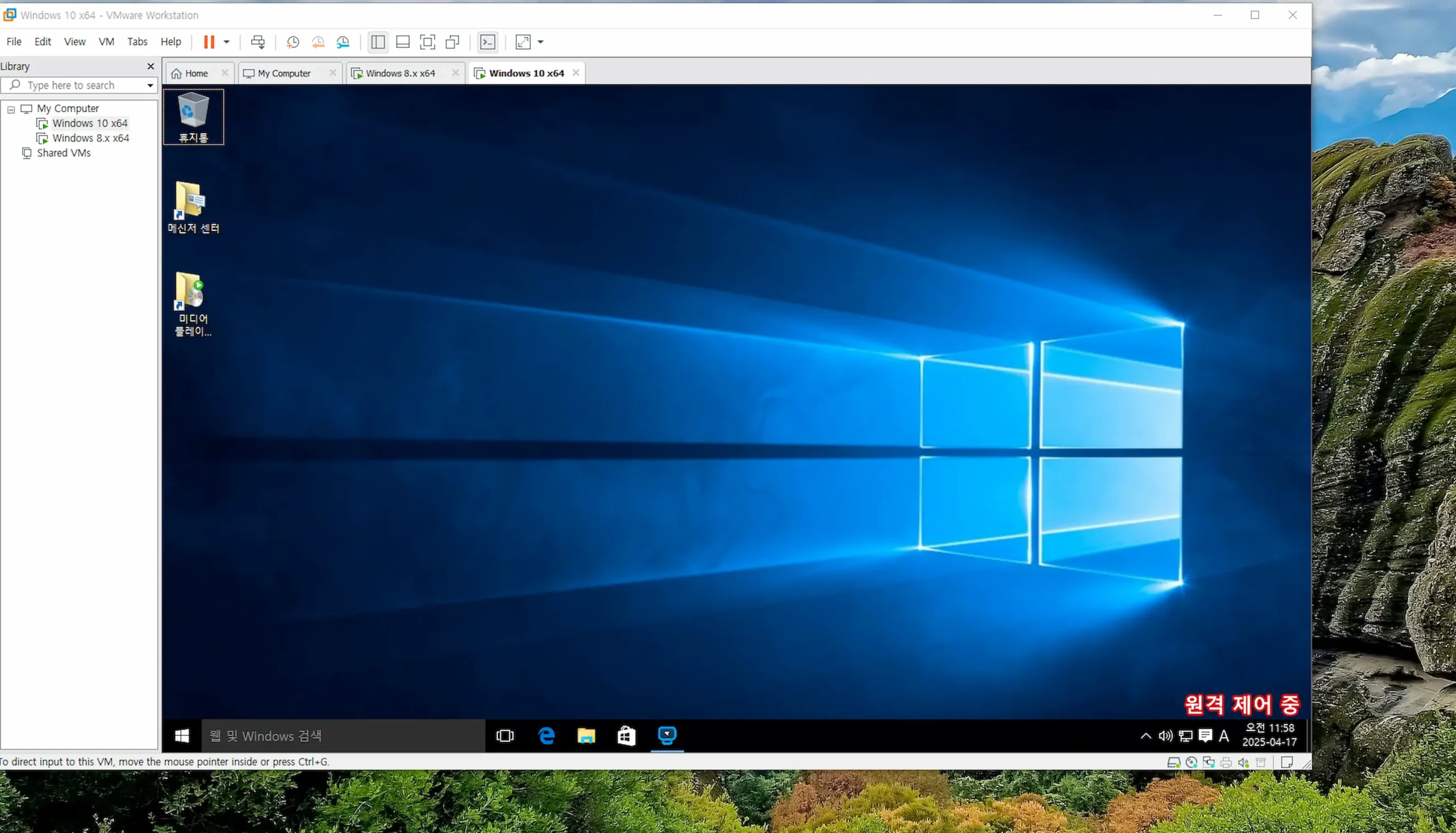Switch to the Windows 8.x x64 tab

pyautogui.click(x=400, y=73)
